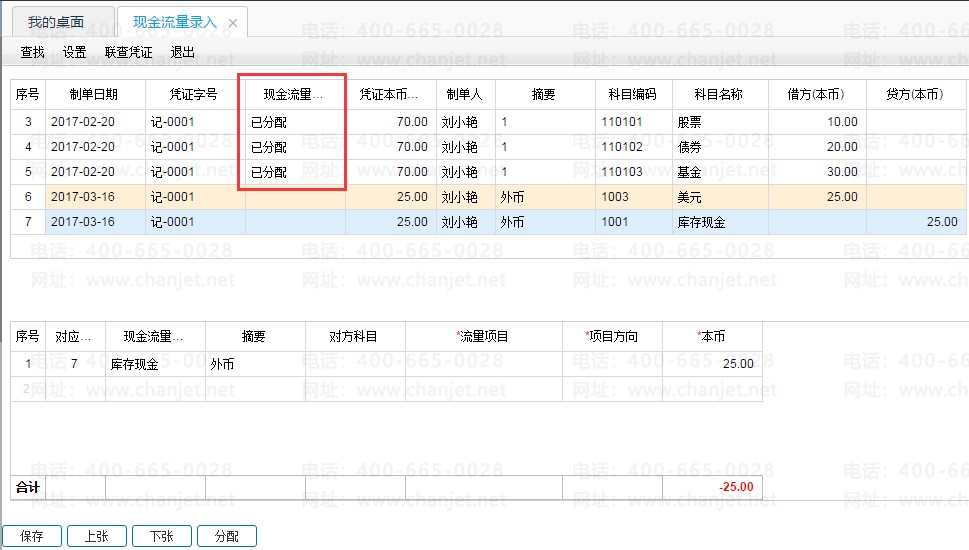Screen dimensions: 969x550
Task: Select the 现金流量录入 tab
Action: [x=174, y=22]
